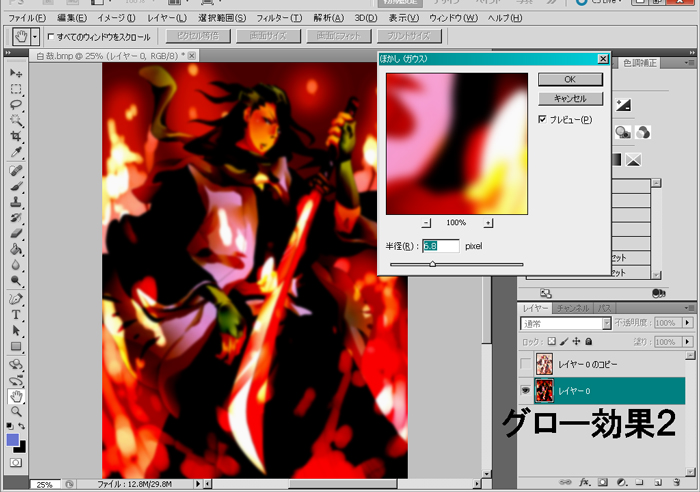
Task: Show the レイヤー 0 のコピー layer
Action: (525, 362)
